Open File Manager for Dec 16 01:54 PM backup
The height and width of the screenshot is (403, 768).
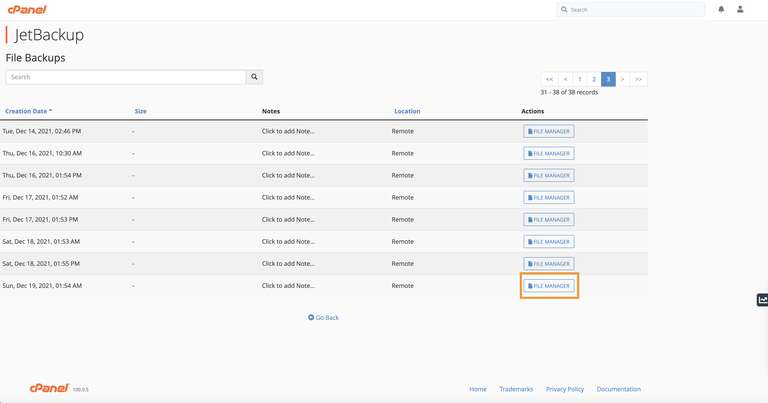(549, 175)
